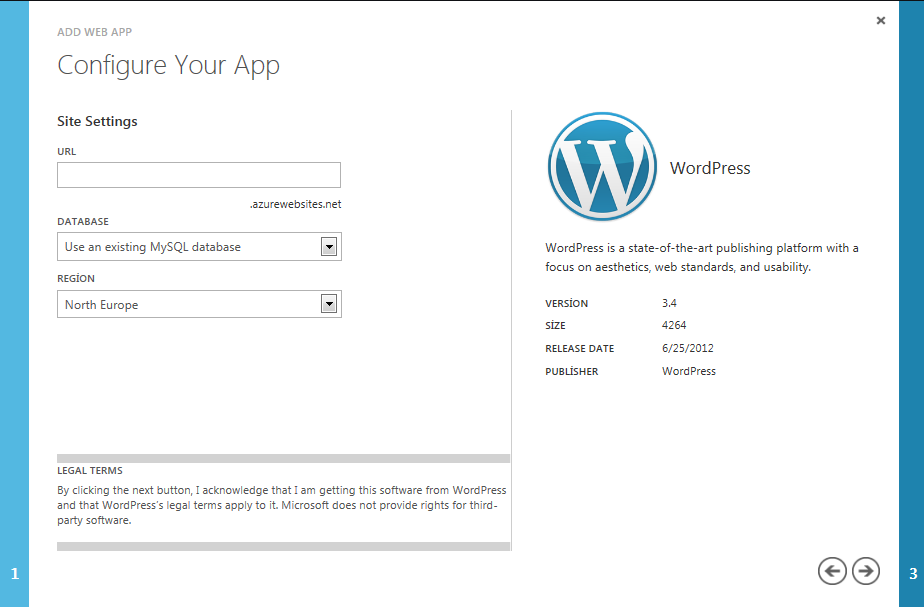Image resolution: width=924 pixels, height=607 pixels.
Task: Click the PUBLISHER label
Action: pos(572,371)
